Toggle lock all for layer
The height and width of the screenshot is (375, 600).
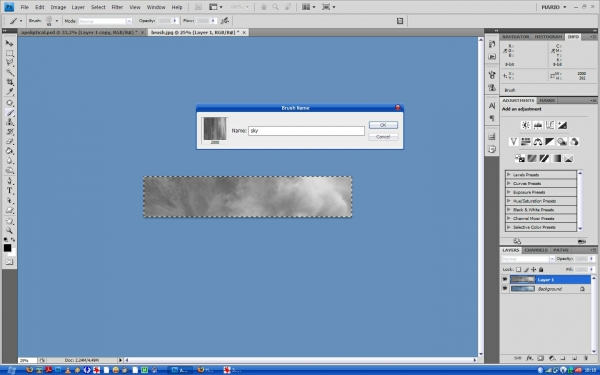[541, 270]
